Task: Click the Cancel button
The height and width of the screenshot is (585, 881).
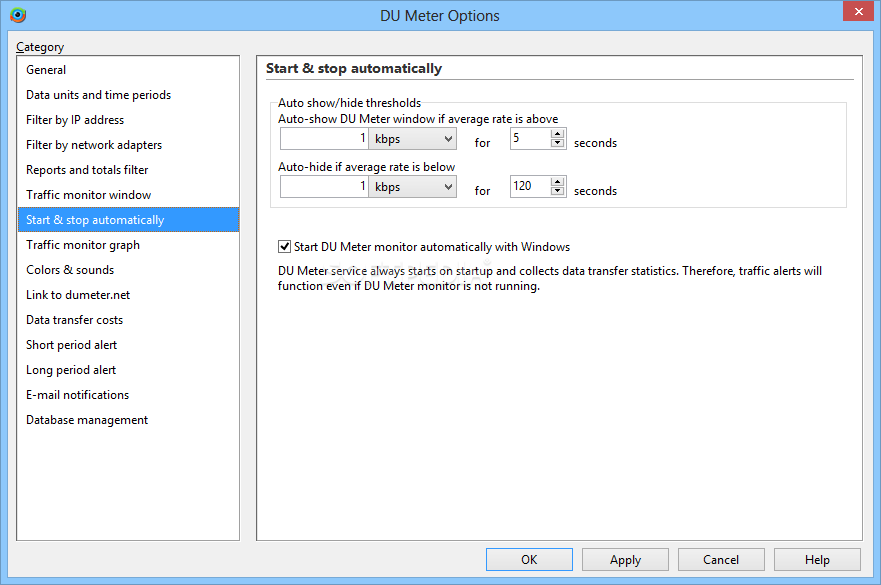Action: [721, 560]
